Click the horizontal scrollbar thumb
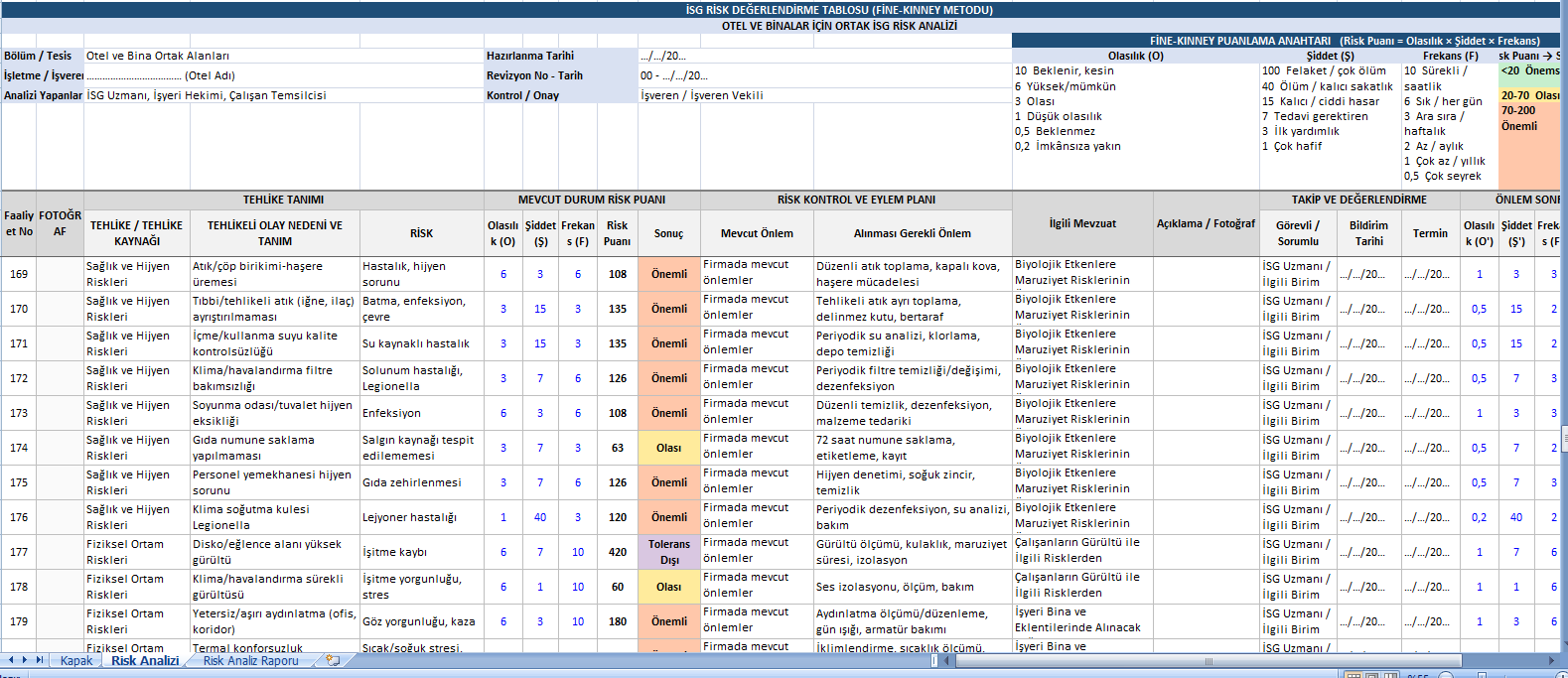The width and height of the screenshot is (1568, 678). tap(1208, 660)
